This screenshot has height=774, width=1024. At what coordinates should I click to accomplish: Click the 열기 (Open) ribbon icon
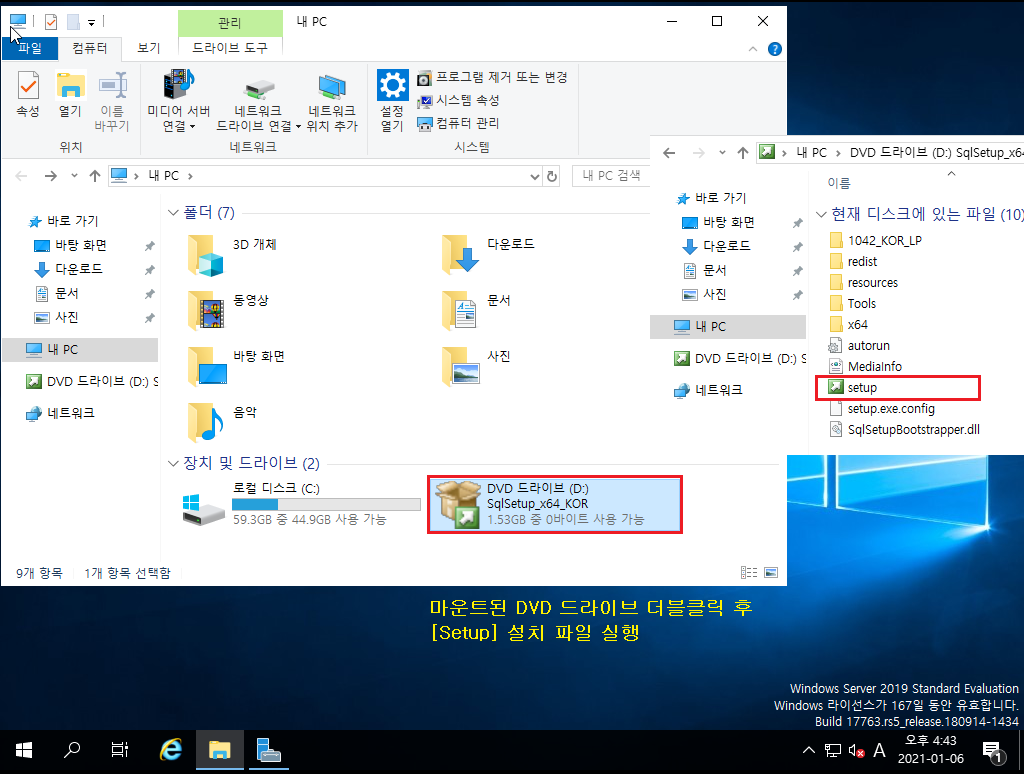tap(71, 95)
